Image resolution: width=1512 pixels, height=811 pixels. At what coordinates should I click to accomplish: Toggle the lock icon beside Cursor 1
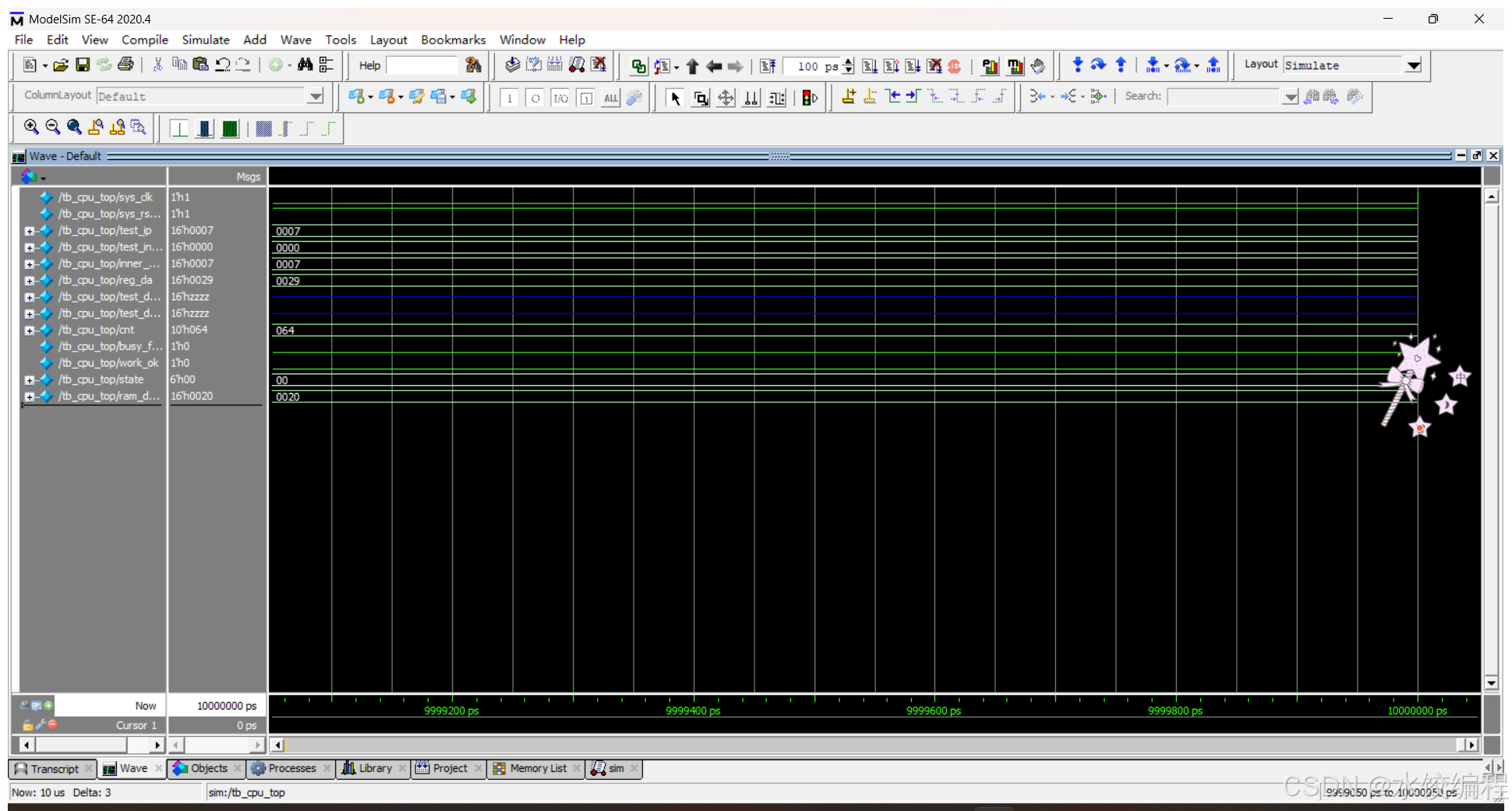coord(28,725)
